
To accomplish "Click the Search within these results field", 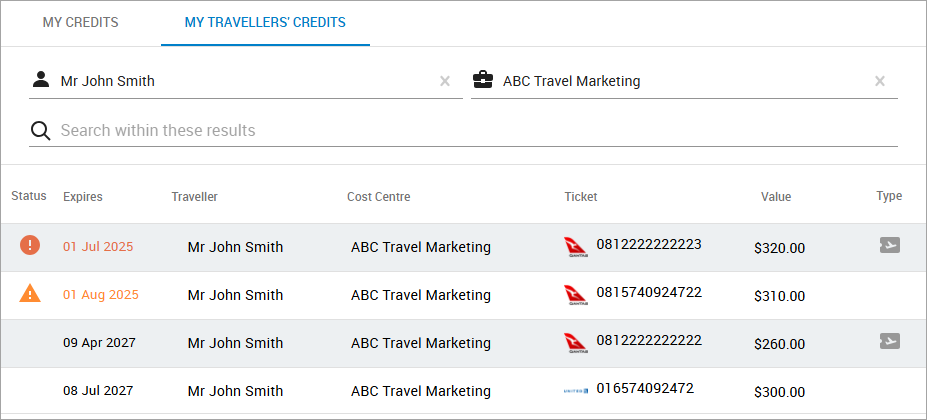I will 470,131.
